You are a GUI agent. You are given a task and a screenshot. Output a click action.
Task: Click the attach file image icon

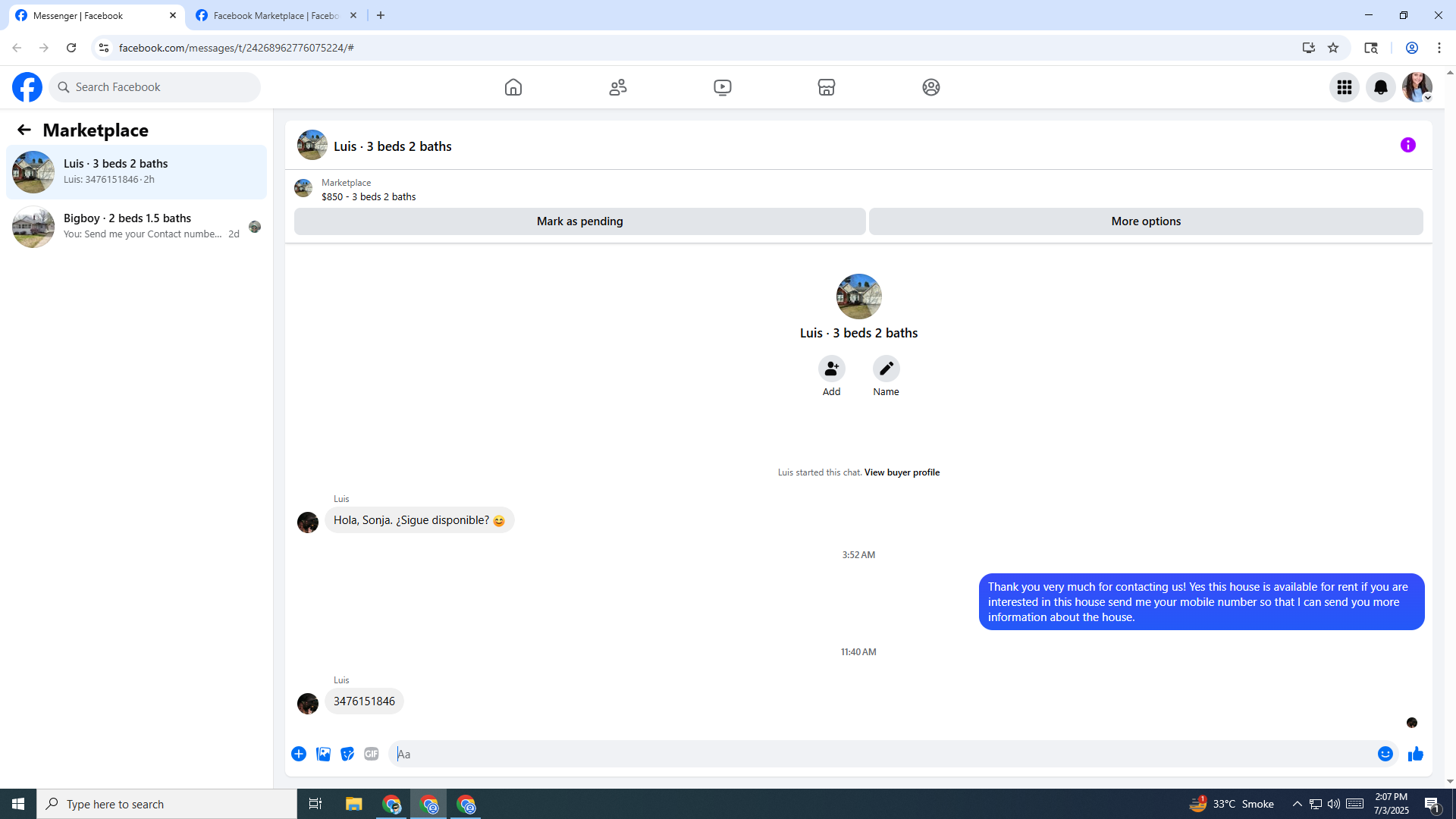323,754
